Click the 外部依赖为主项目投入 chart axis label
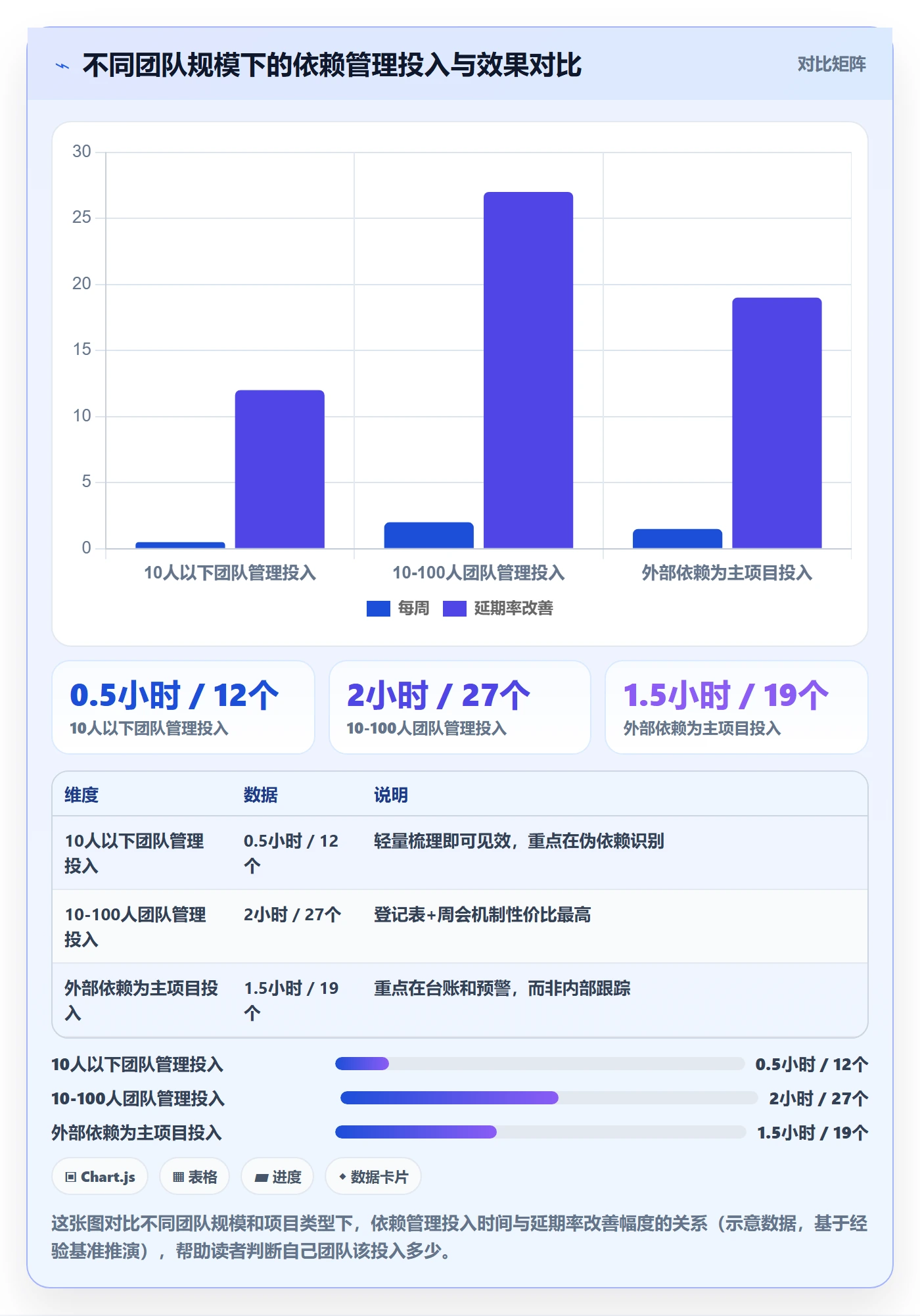The height and width of the screenshot is (1316, 920). 727,573
